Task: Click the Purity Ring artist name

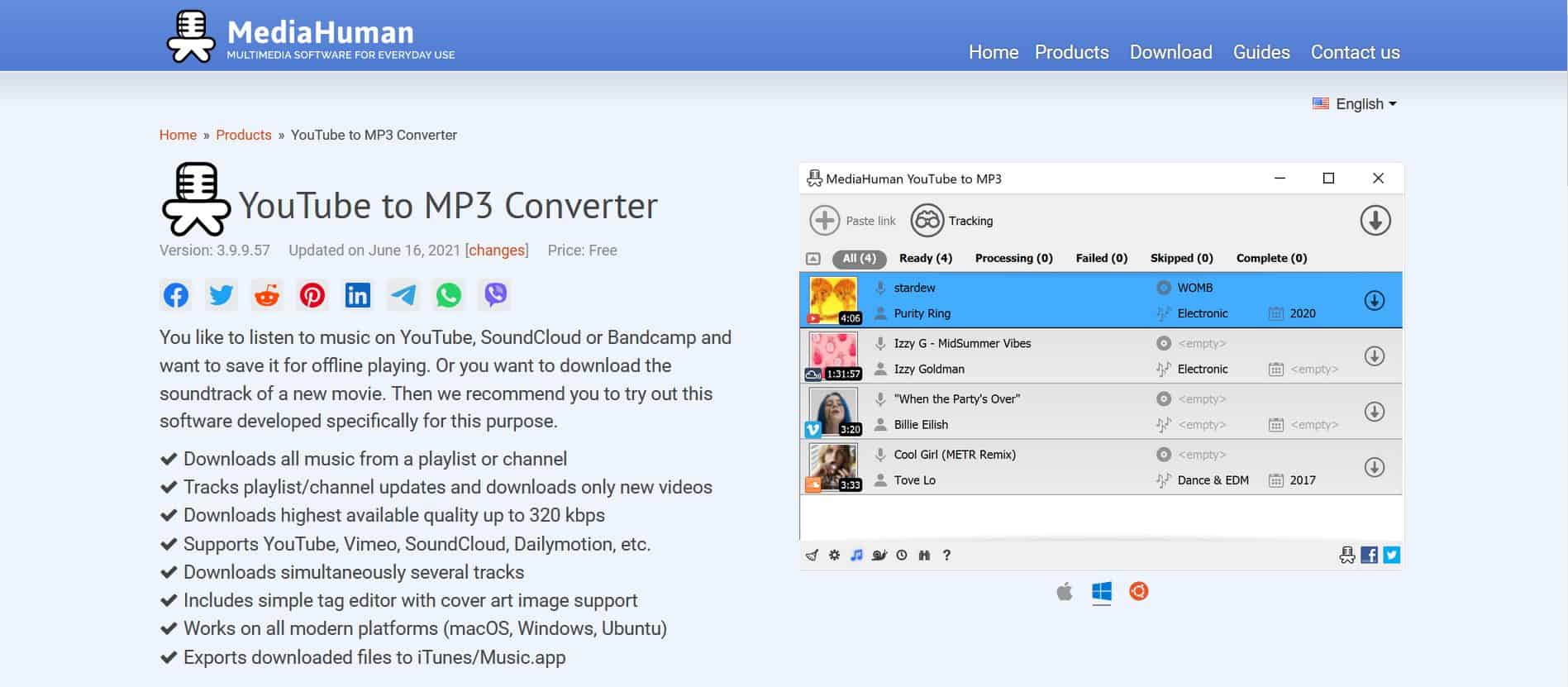Action: pos(922,313)
